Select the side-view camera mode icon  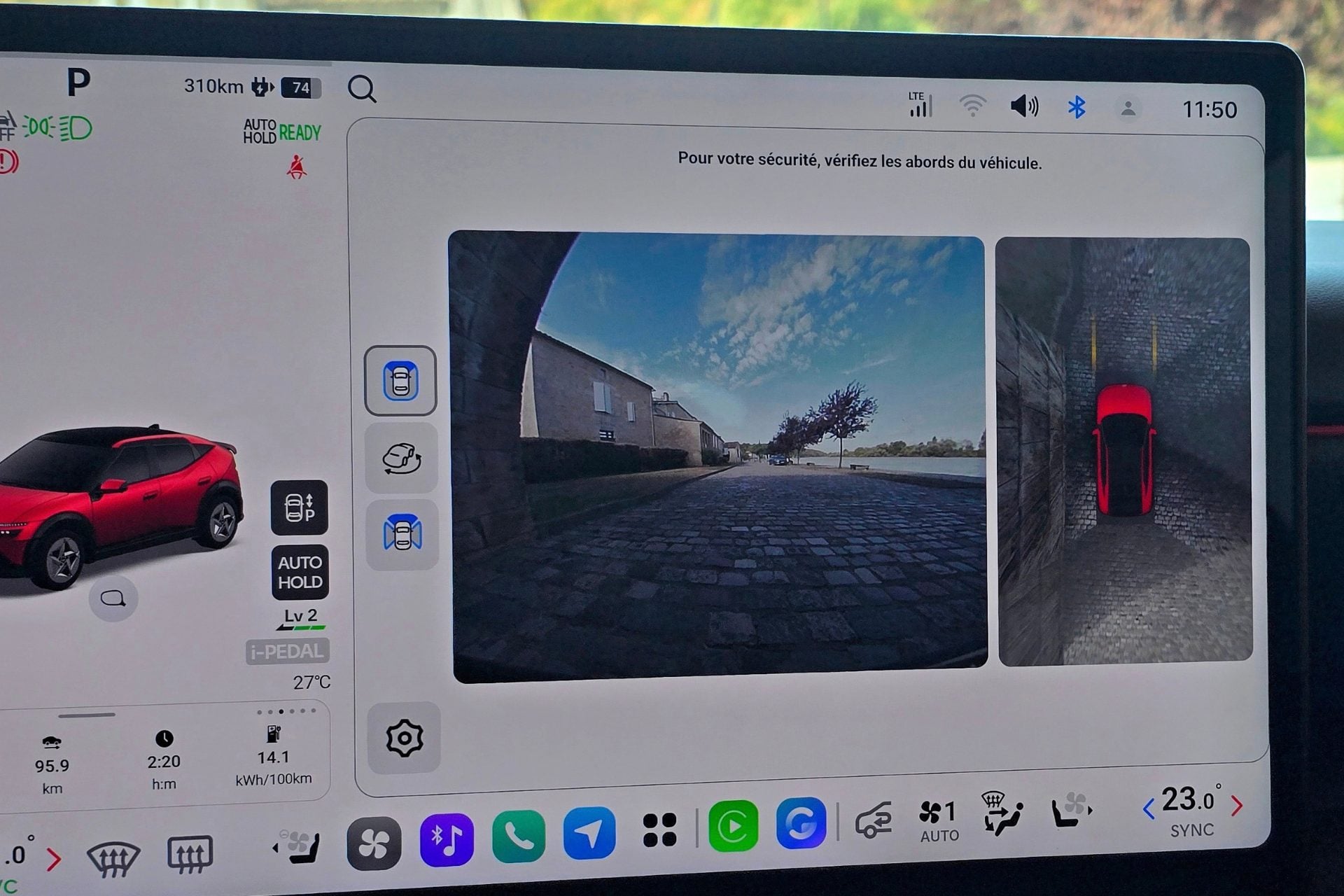(402, 535)
